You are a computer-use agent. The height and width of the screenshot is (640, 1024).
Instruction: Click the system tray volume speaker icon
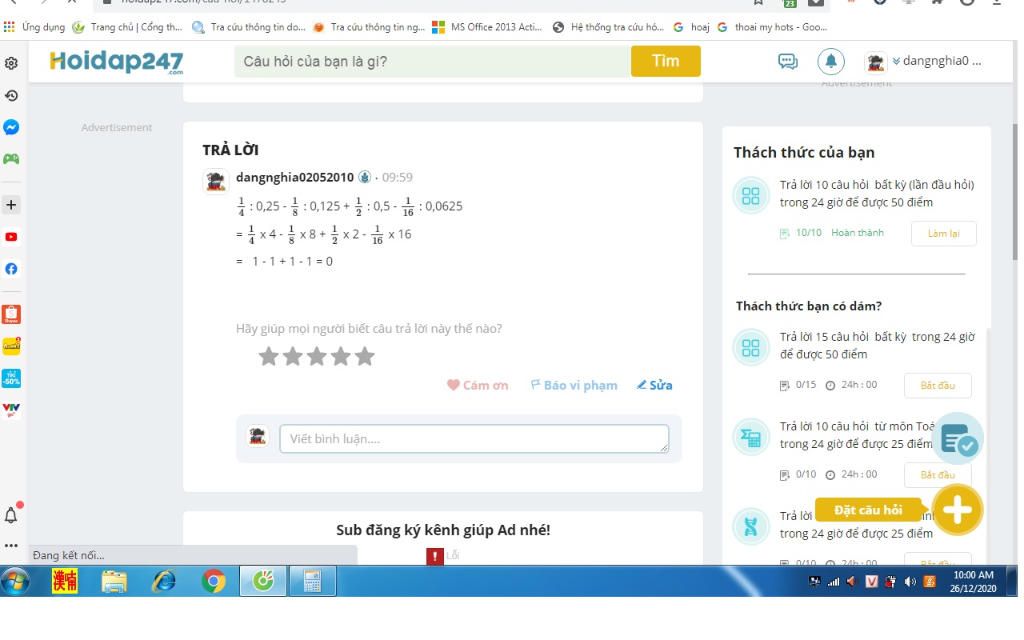point(910,581)
